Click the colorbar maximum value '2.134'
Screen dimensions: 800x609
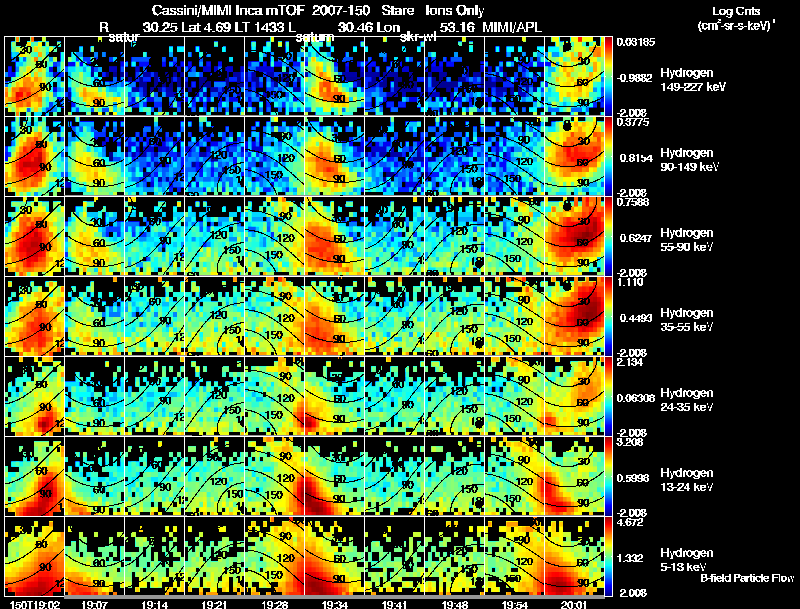point(630,362)
